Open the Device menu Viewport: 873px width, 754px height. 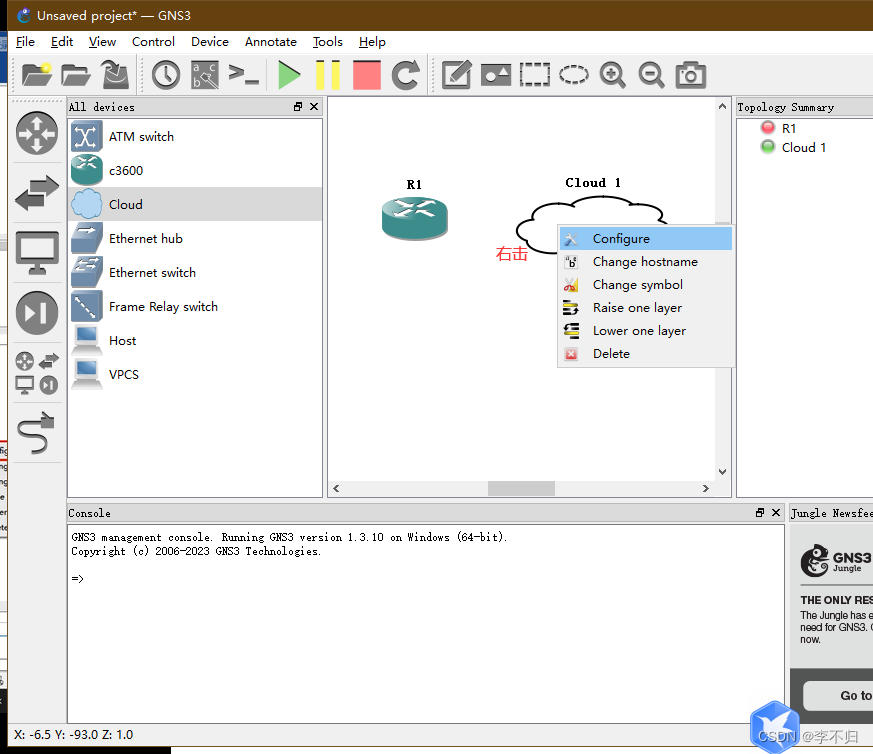pos(210,42)
